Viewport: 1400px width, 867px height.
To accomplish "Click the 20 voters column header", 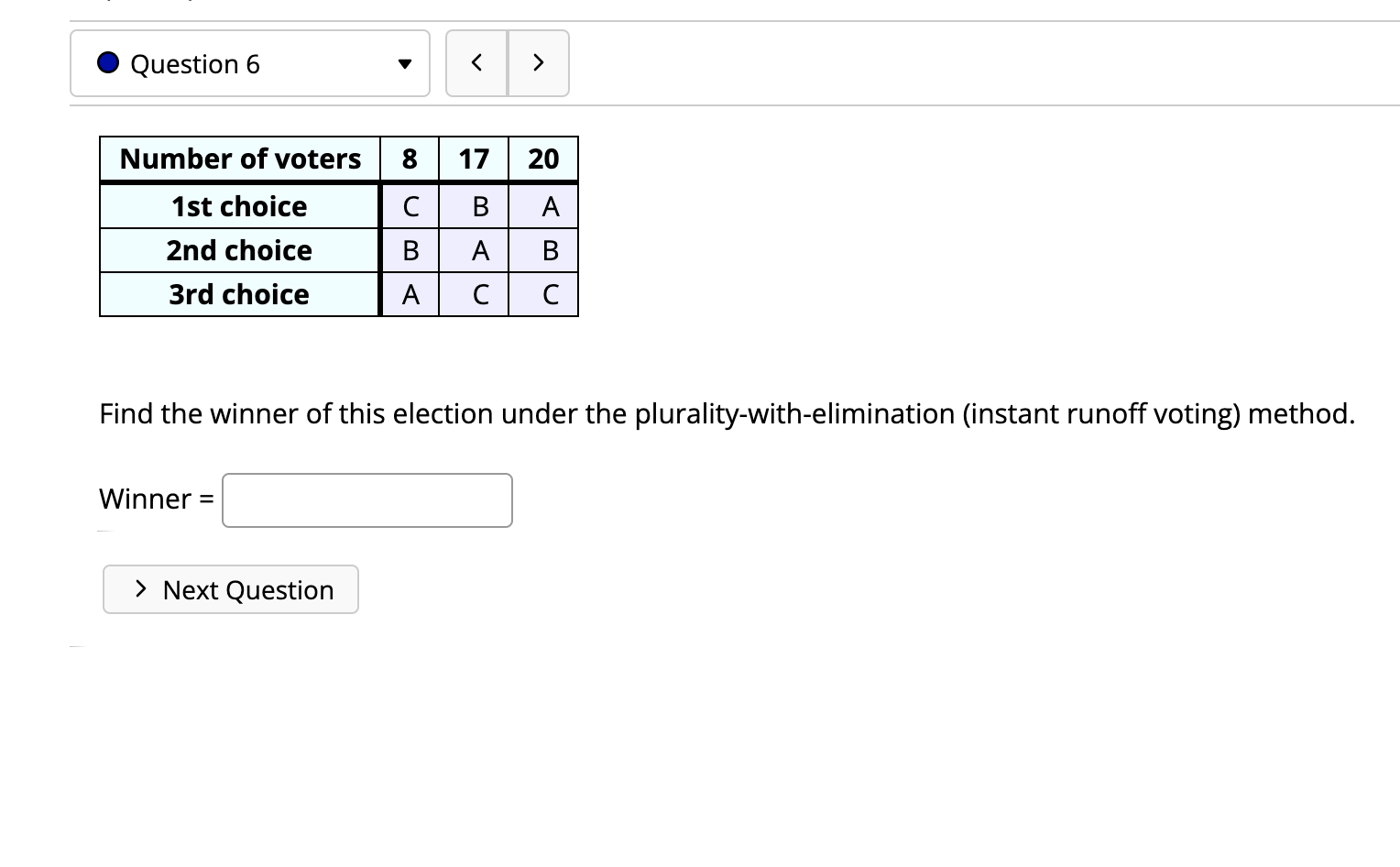I will tap(543, 159).
